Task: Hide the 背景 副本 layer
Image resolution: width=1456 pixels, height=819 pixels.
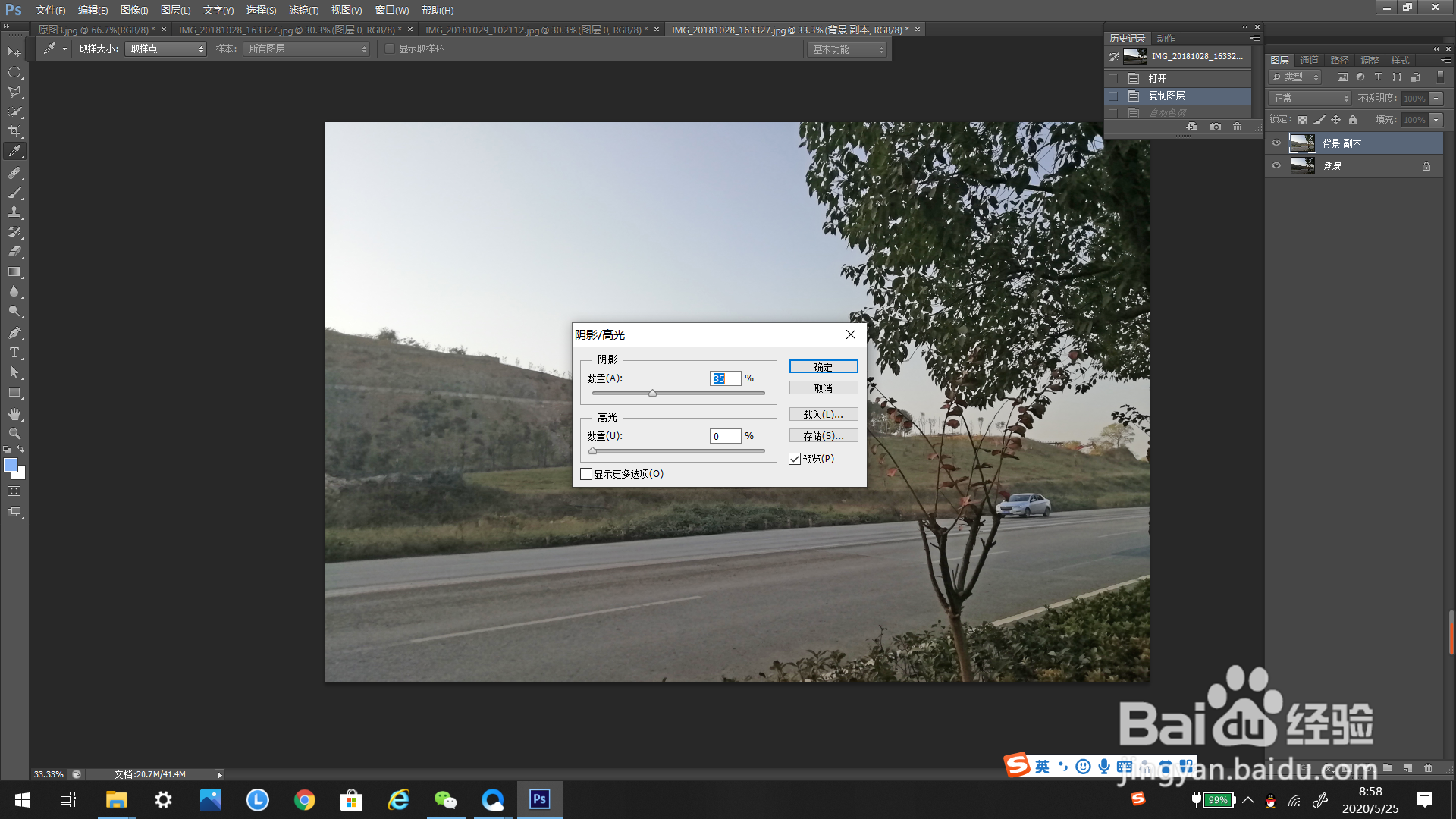Action: (x=1276, y=143)
